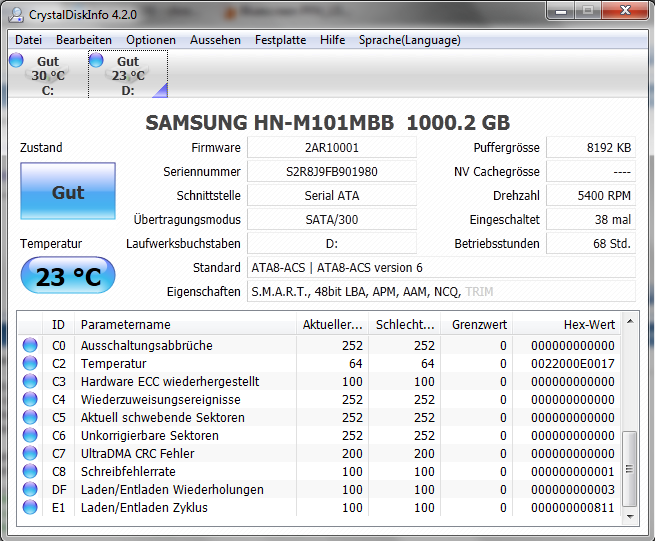The image size is (655, 541).
Task: Click status orb of C2 Temperatur row
Action: click(30, 363)
